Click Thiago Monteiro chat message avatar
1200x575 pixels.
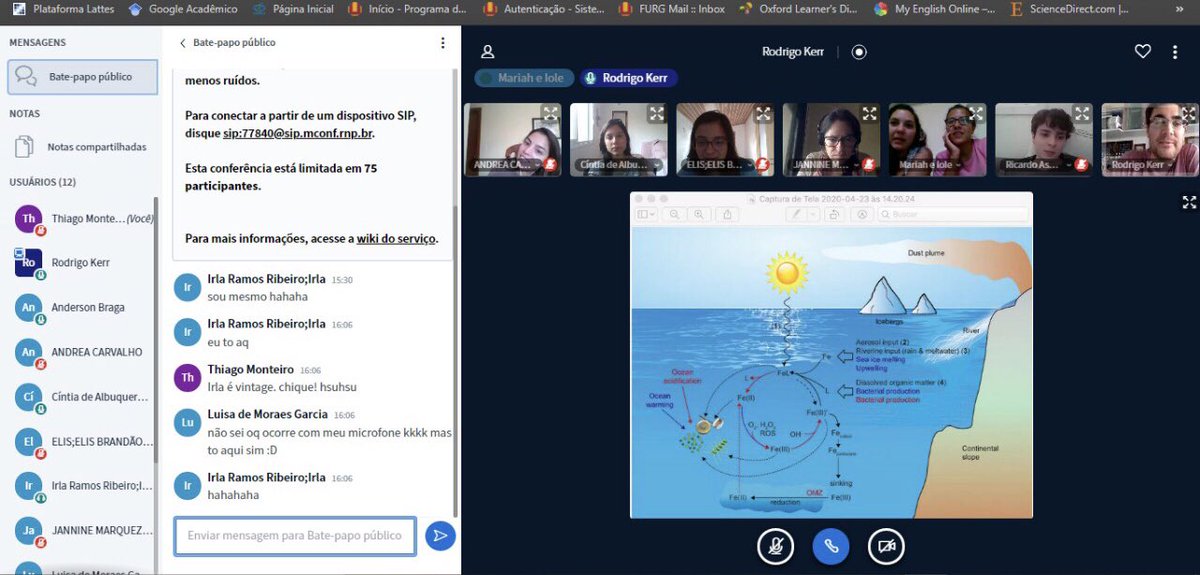[x=187, y=378]
